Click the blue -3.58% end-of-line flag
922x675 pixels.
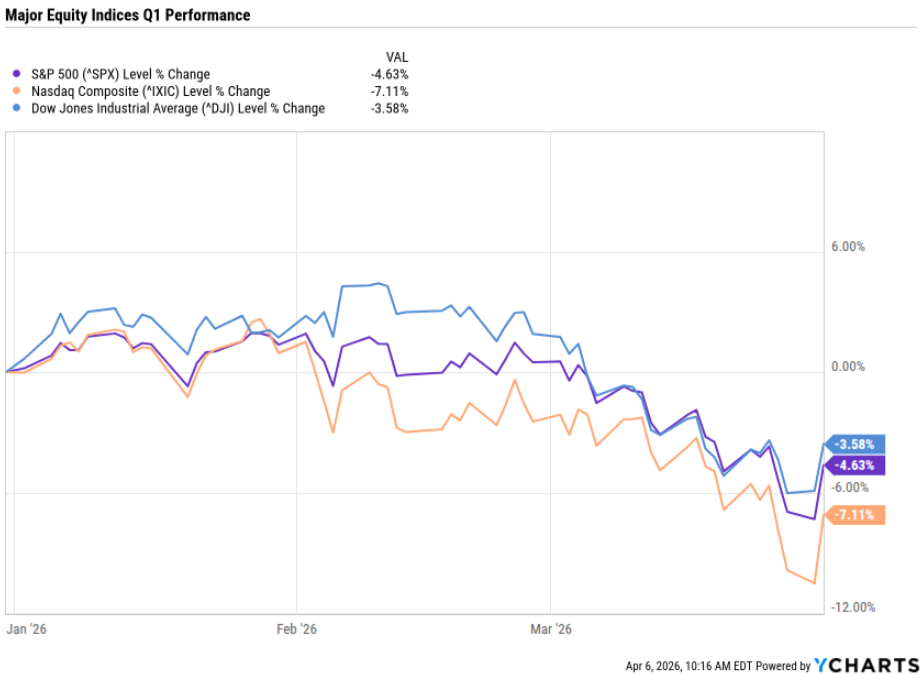(x=857, y=444)
